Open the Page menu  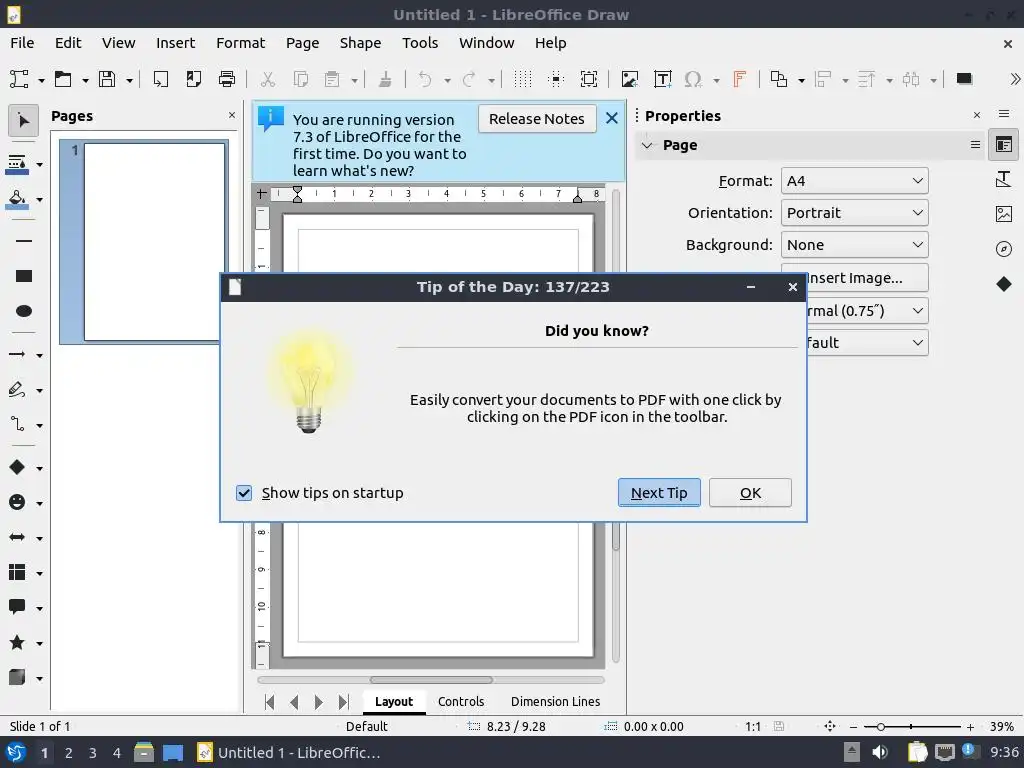coord(302,43)
